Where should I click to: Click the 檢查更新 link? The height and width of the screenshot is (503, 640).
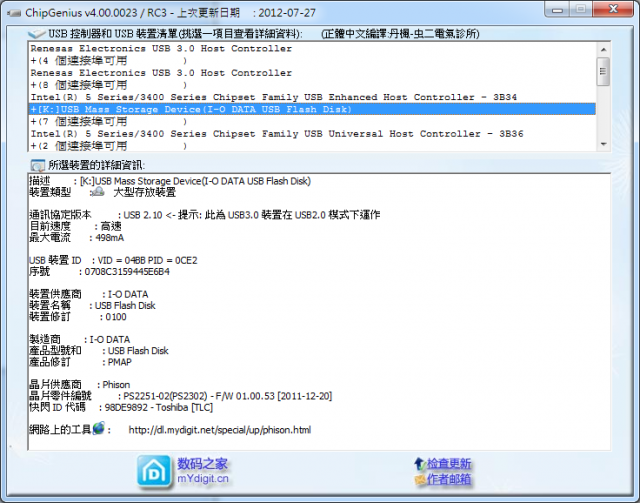coord(449,464)
